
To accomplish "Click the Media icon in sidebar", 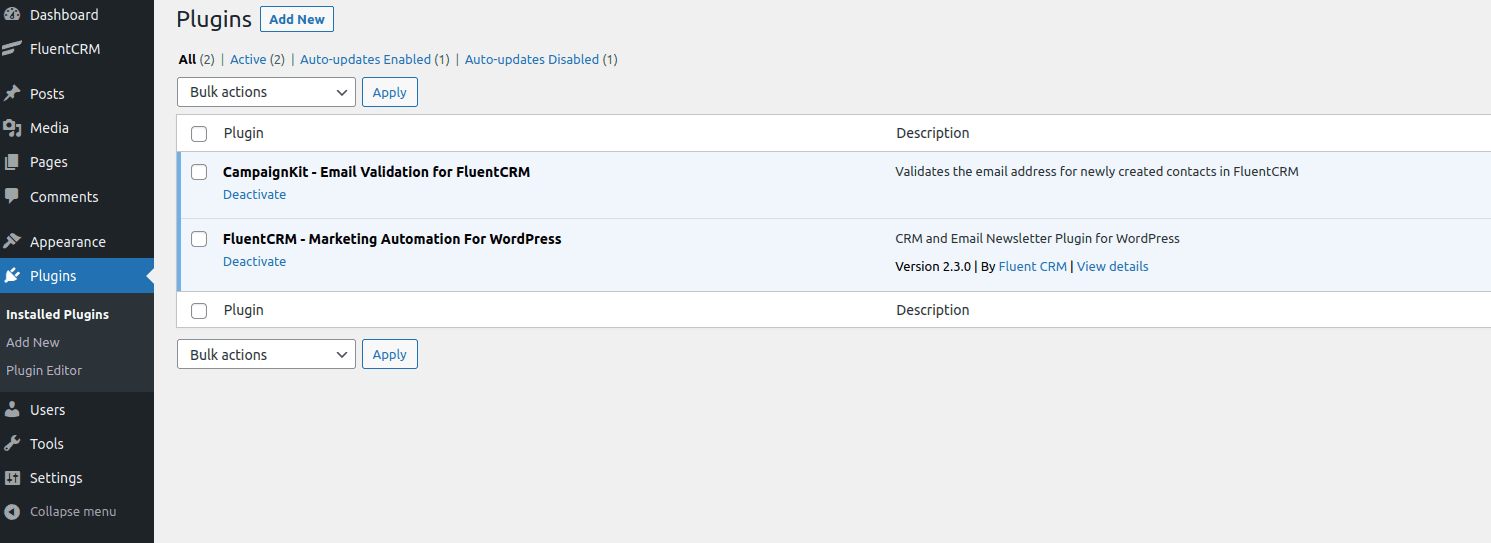I will (x=12, y=128).
